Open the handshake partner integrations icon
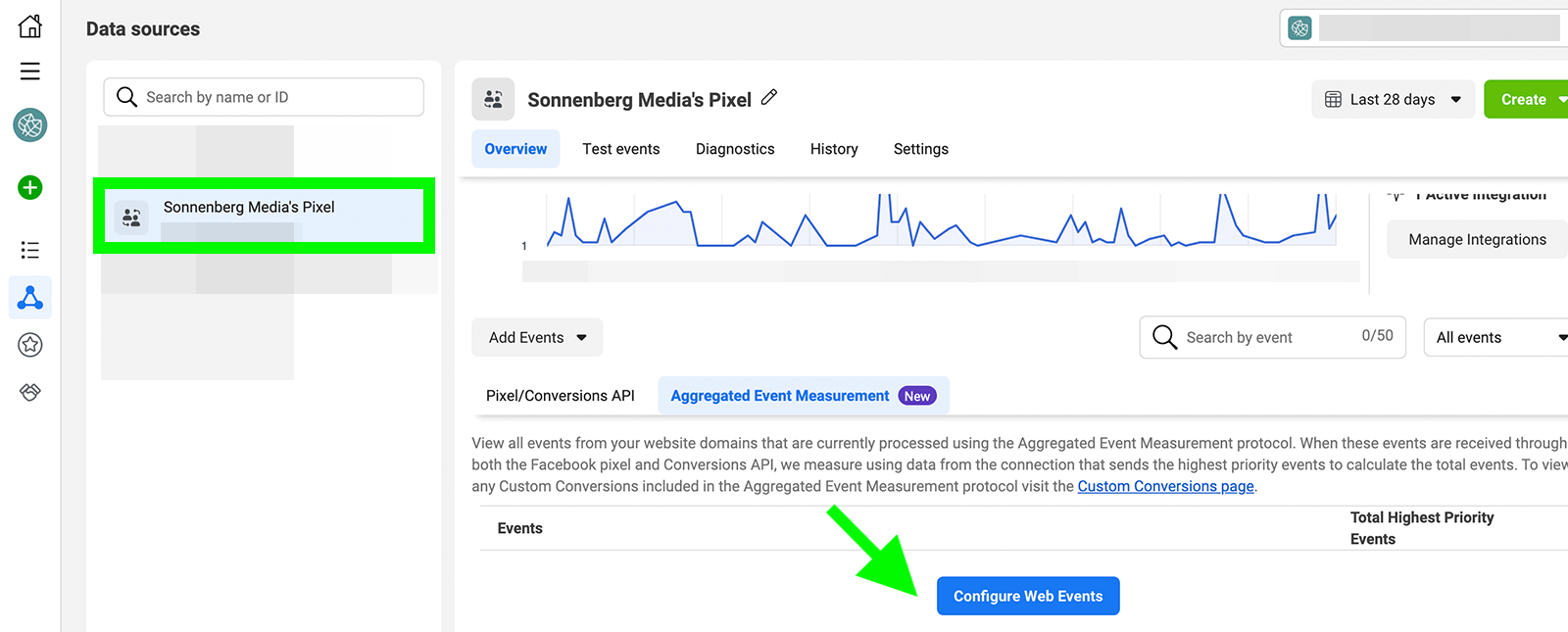Image resolution: width=1568 pixels, height=632 pixels. 30,392
